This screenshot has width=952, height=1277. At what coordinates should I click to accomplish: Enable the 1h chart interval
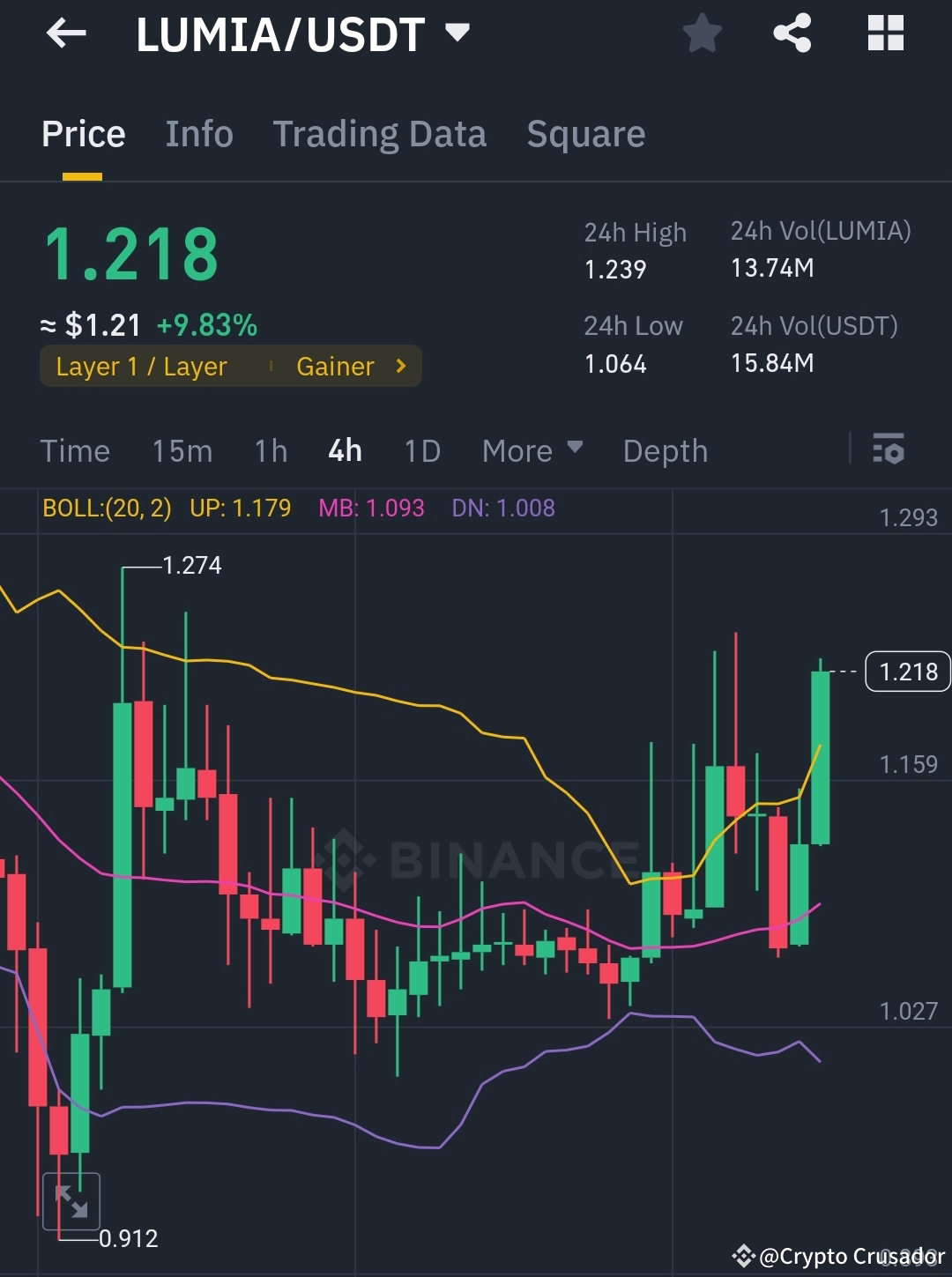click(270, 450)
